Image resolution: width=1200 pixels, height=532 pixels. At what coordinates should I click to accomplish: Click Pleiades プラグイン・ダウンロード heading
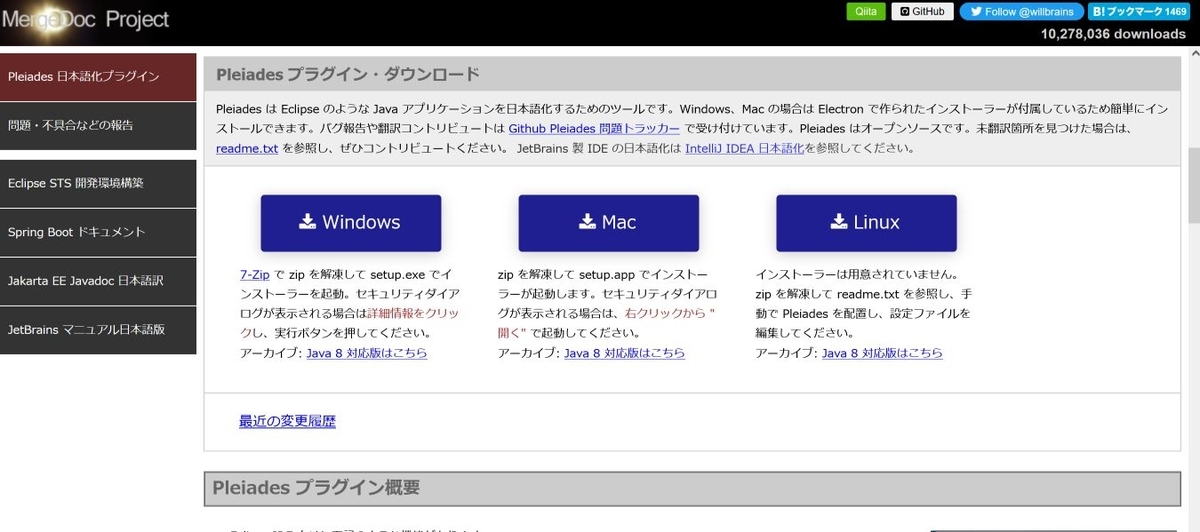pyautogui.click(x=348, y=75)
